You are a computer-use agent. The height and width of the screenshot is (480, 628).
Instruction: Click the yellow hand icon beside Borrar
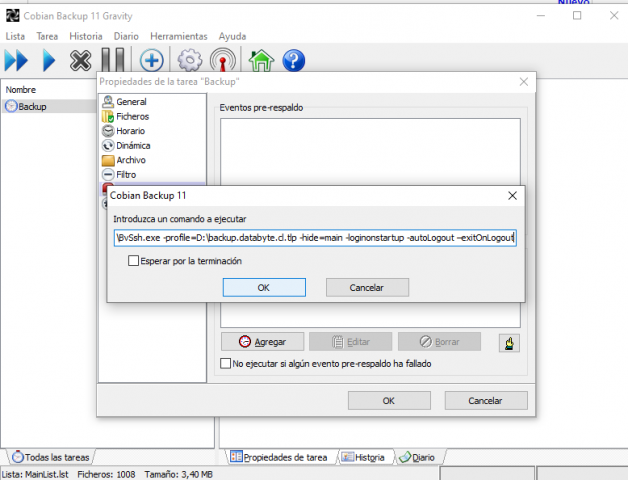point(509,343)
